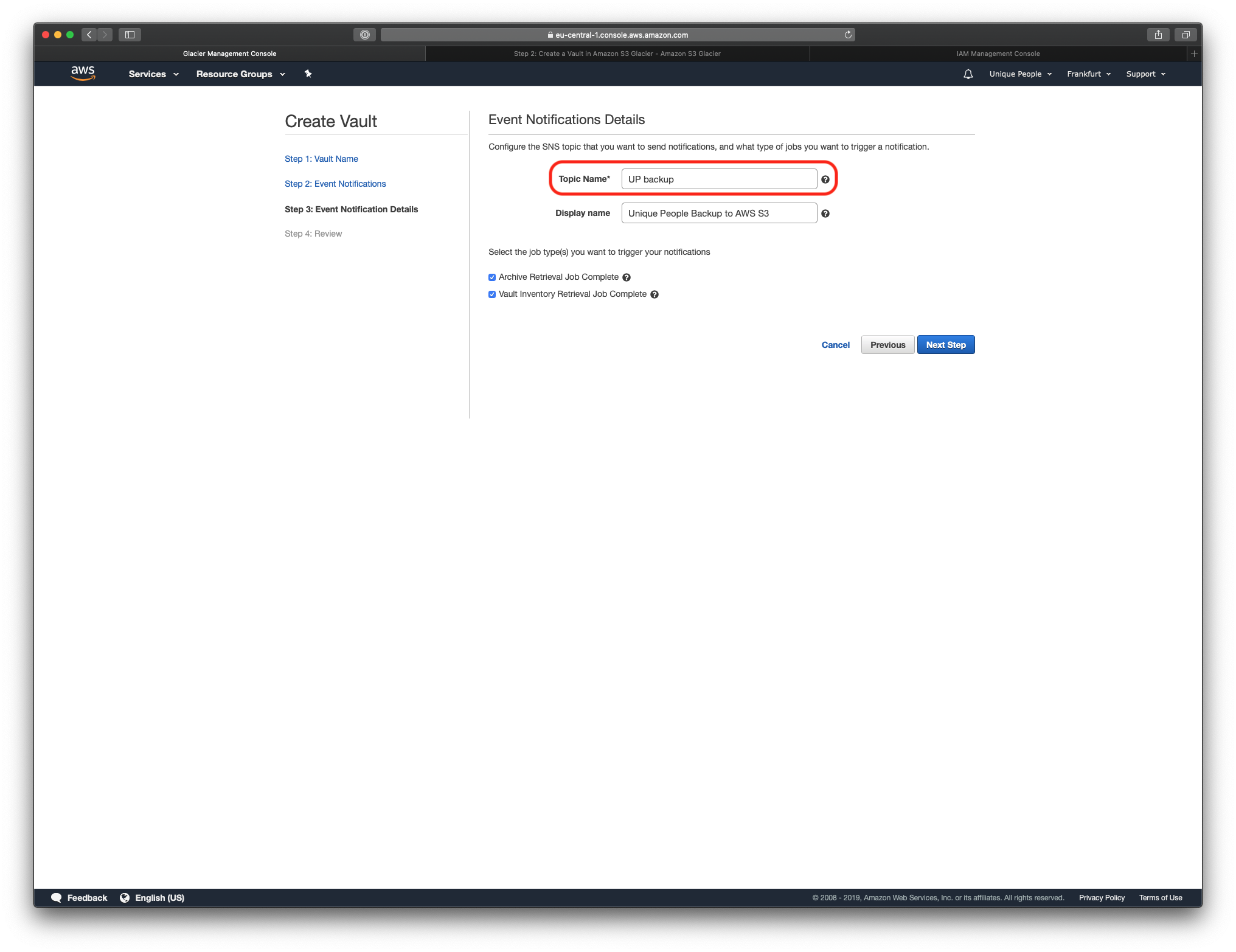Open Terms of Use link
Image resolution: width=1236 pixels, height=952 pixels.
[x=1161, y=898]
